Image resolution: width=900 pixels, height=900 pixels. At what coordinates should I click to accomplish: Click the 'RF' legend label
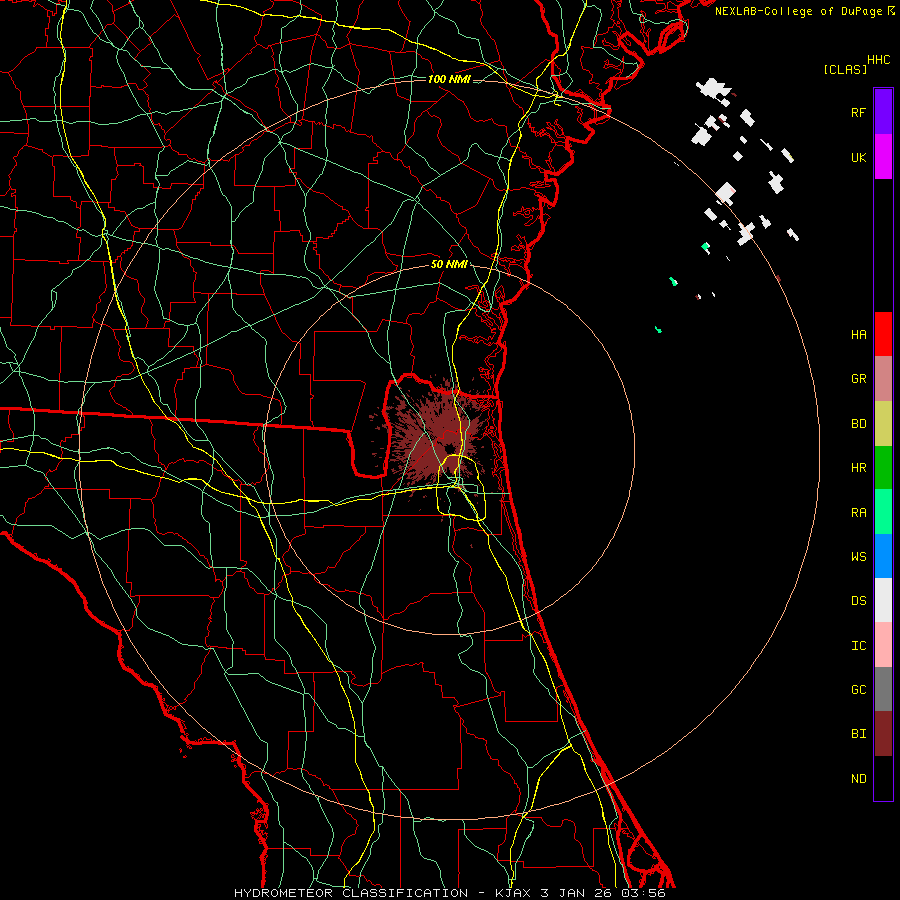[858, 112]
